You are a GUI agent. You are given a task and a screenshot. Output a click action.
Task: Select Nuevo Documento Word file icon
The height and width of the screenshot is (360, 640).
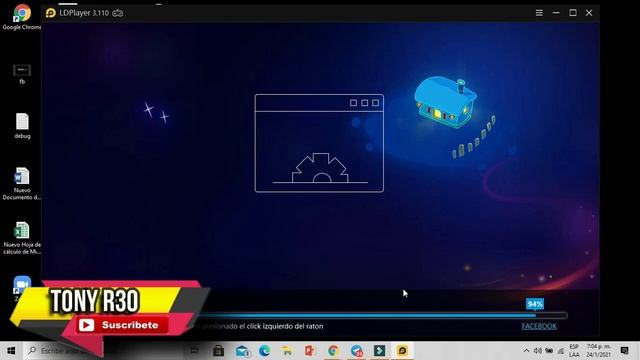(22, 183)
